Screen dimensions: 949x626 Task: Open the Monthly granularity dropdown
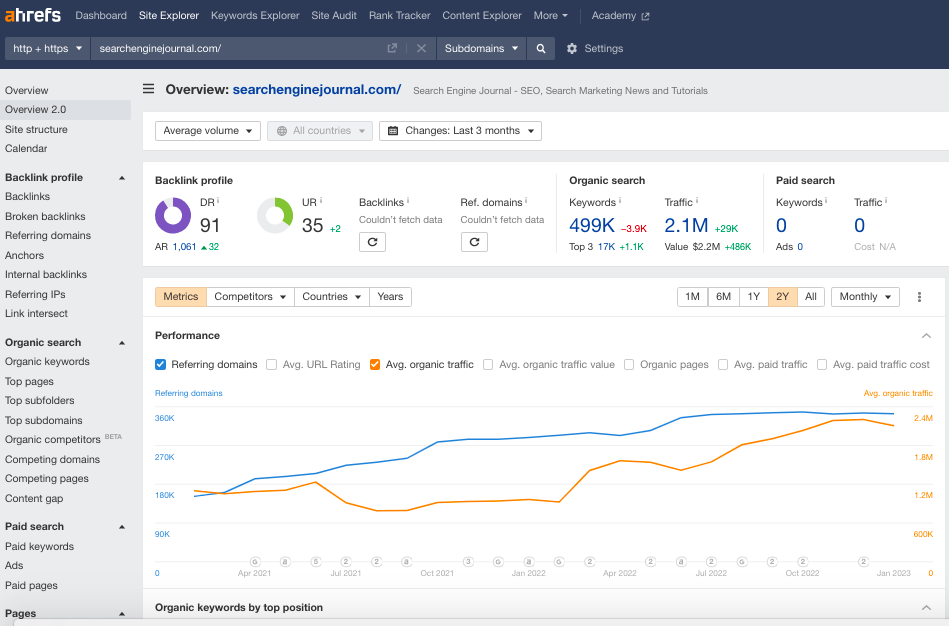pyautogui.click(x=864, y=296)
